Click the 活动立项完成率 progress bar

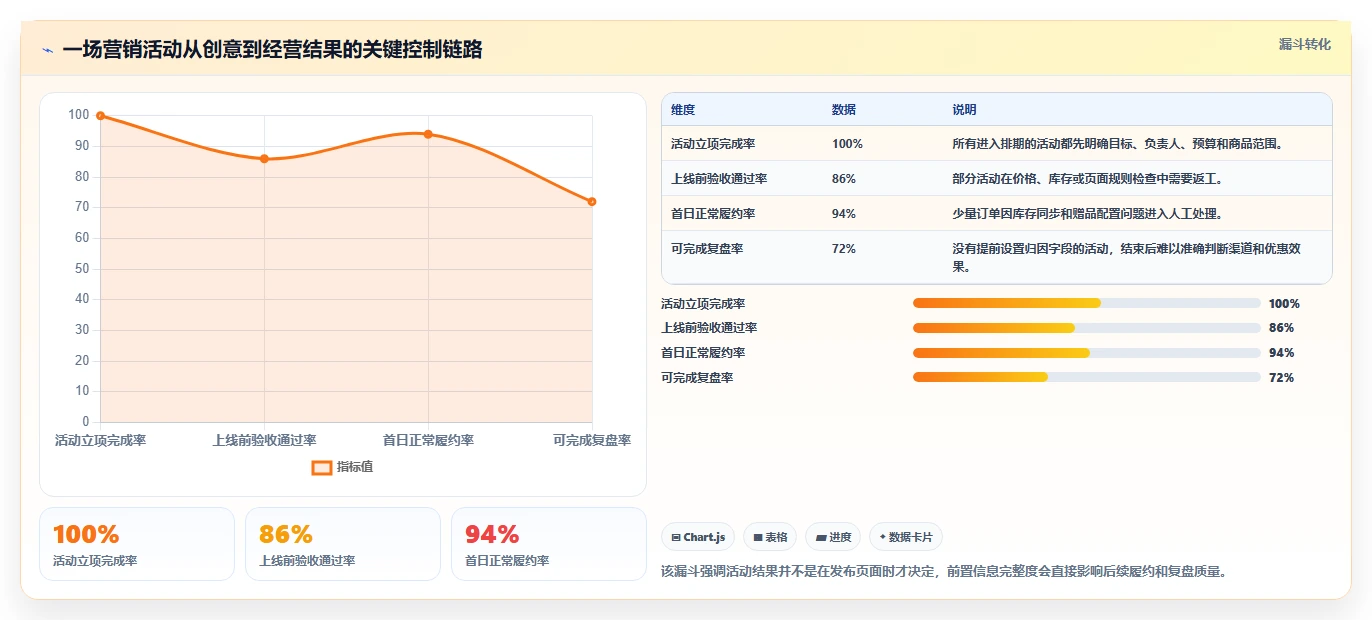[1086, 303]
